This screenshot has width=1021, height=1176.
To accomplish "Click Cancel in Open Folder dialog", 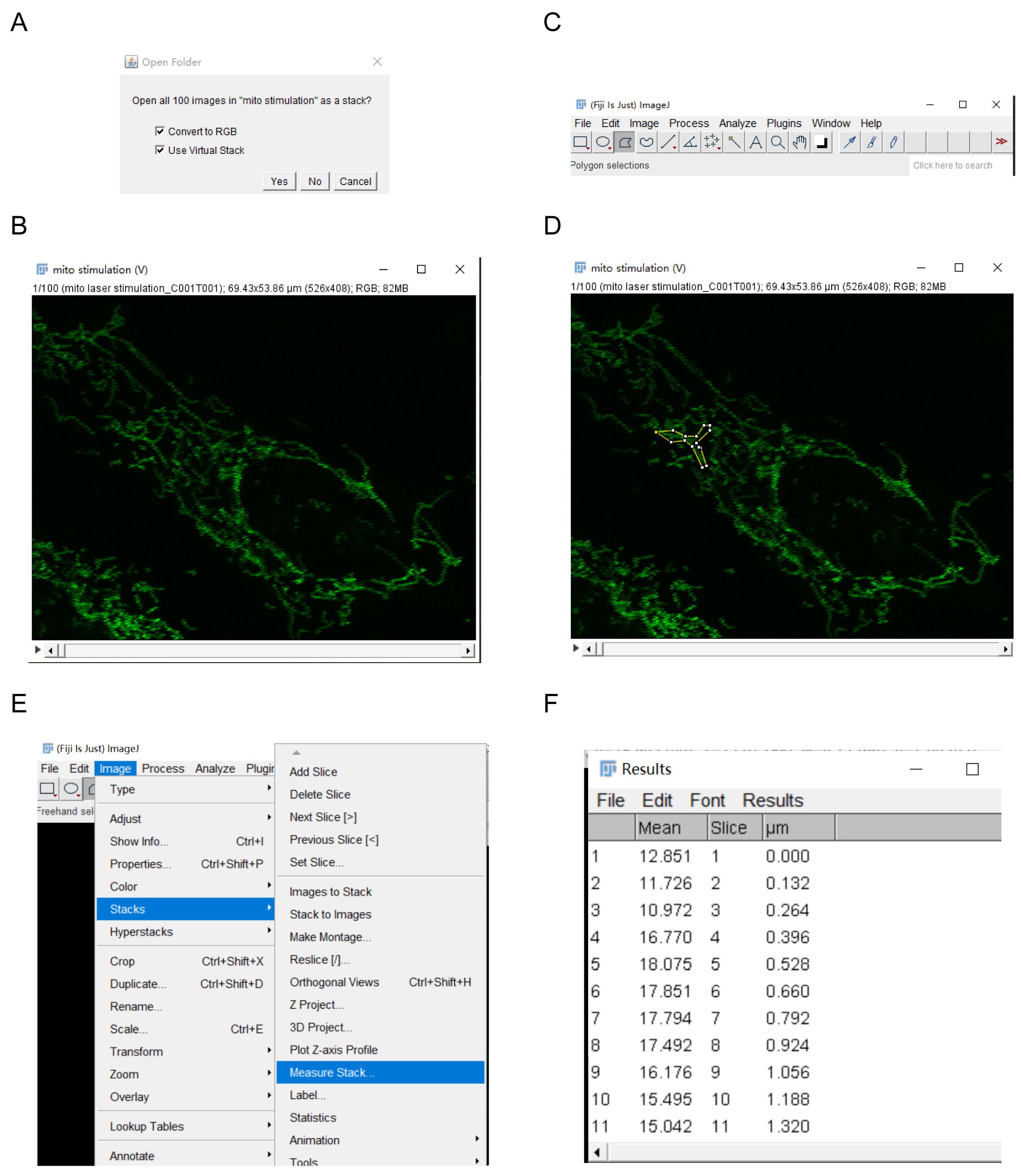I will 356,181.
